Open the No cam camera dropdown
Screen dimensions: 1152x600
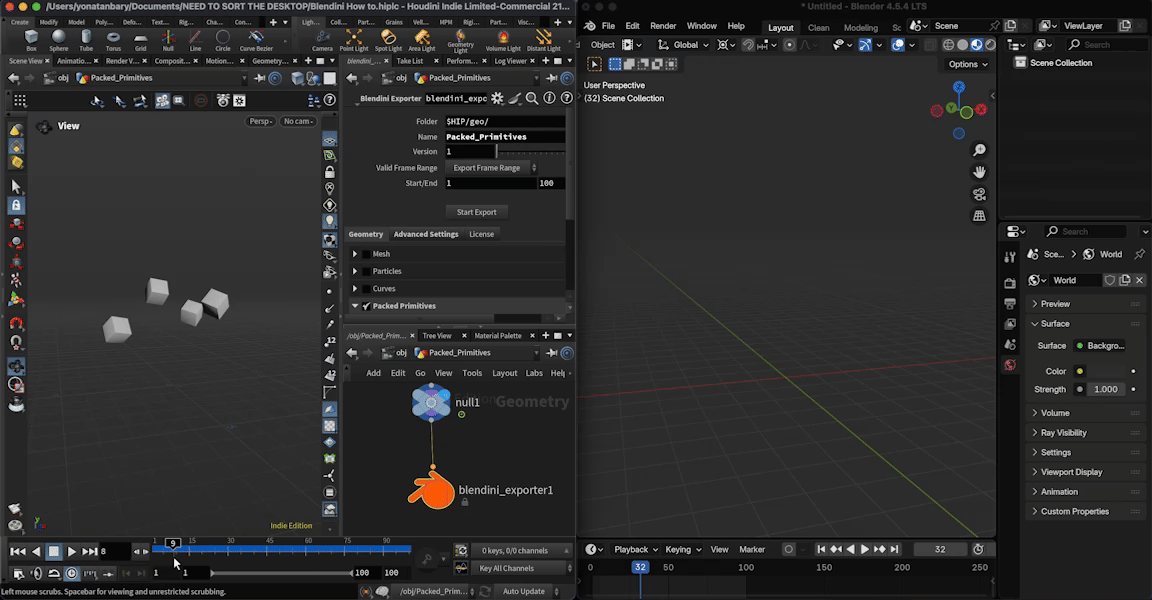[298, 121]
